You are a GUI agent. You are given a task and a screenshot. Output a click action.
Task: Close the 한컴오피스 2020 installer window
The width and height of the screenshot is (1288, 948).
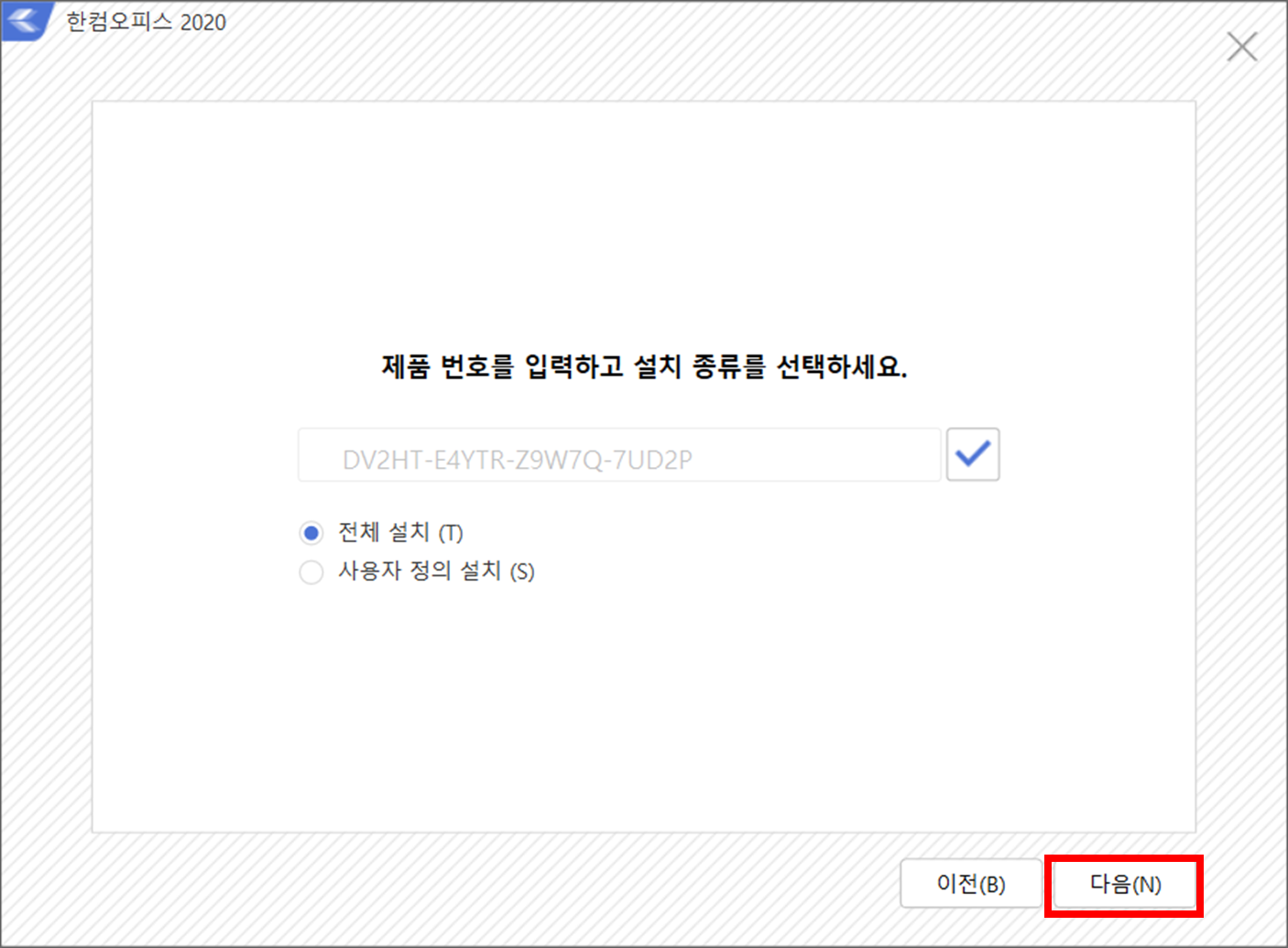[1241, 46]
